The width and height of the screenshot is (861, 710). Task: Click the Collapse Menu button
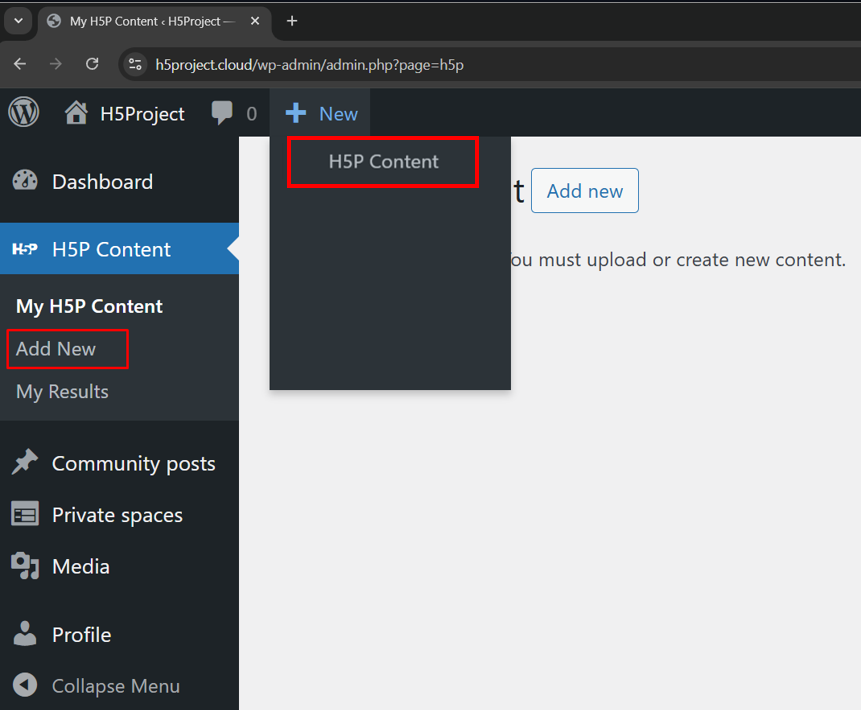tap(119, 685)
